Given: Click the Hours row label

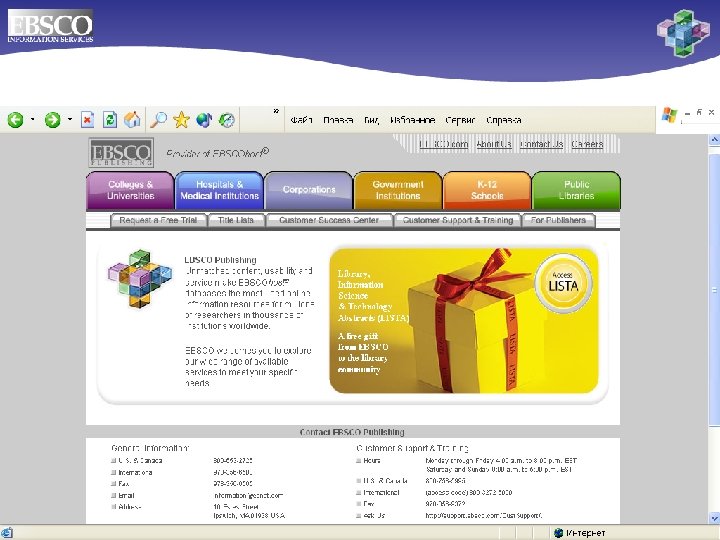Looking at the screenshot, I should (371, 461).
